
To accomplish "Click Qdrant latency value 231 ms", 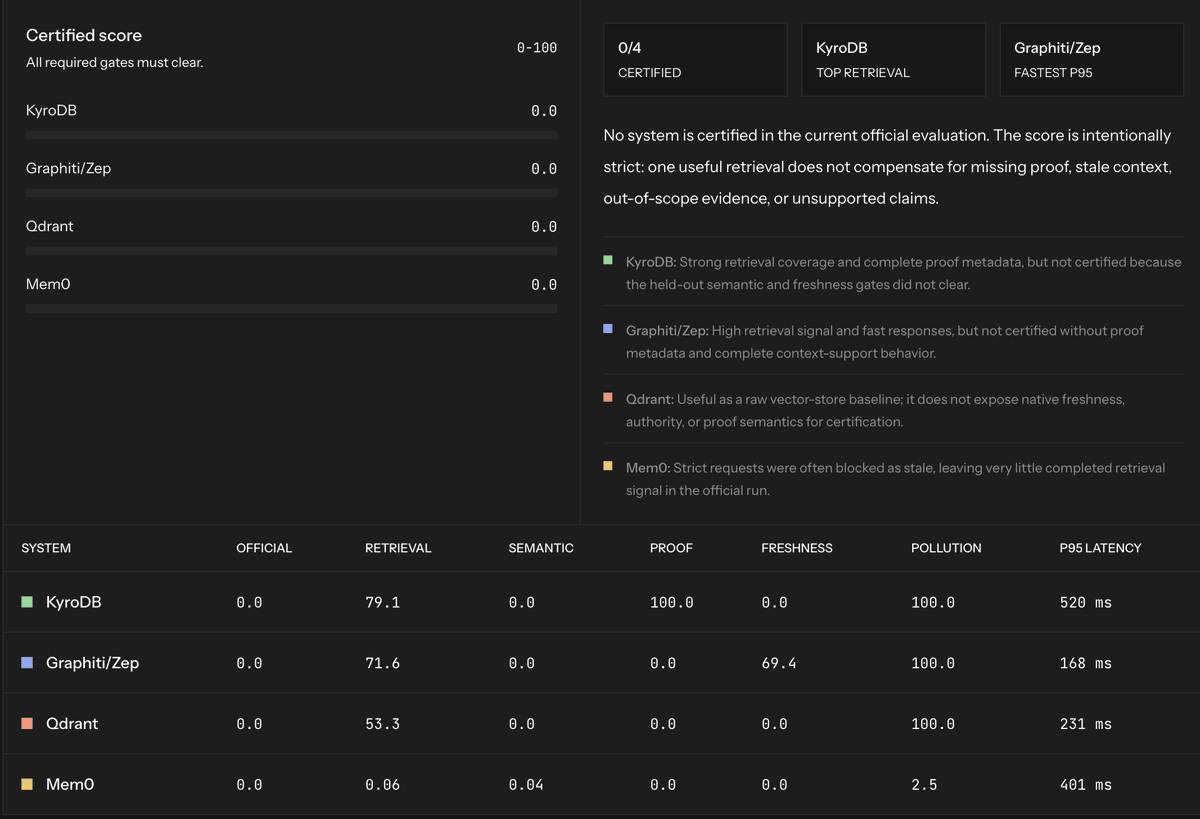I will 1086,724.
